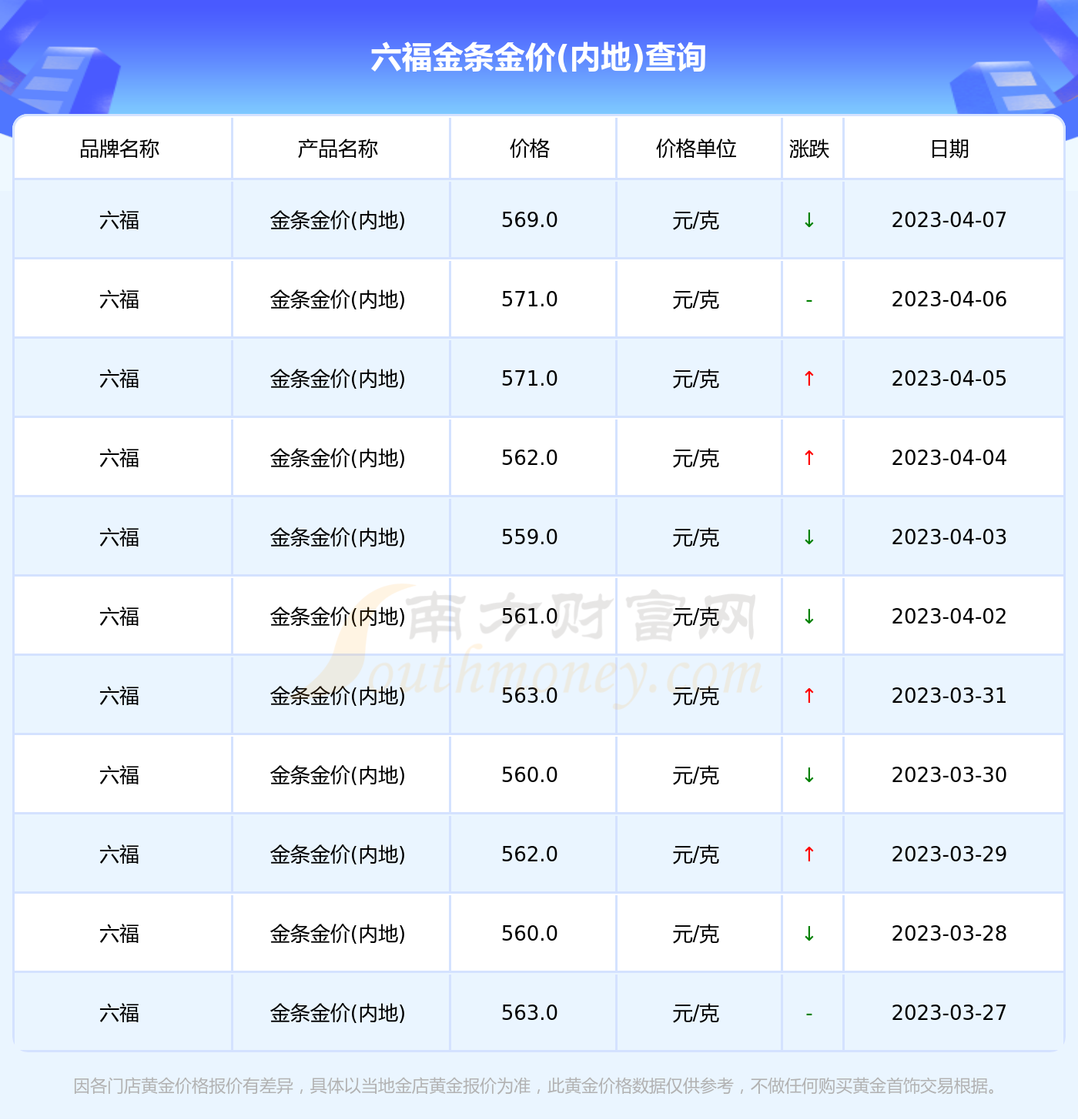
Task: Click price 560.0 in the 2023-03-30 row
Action: (x=530, y=775)
